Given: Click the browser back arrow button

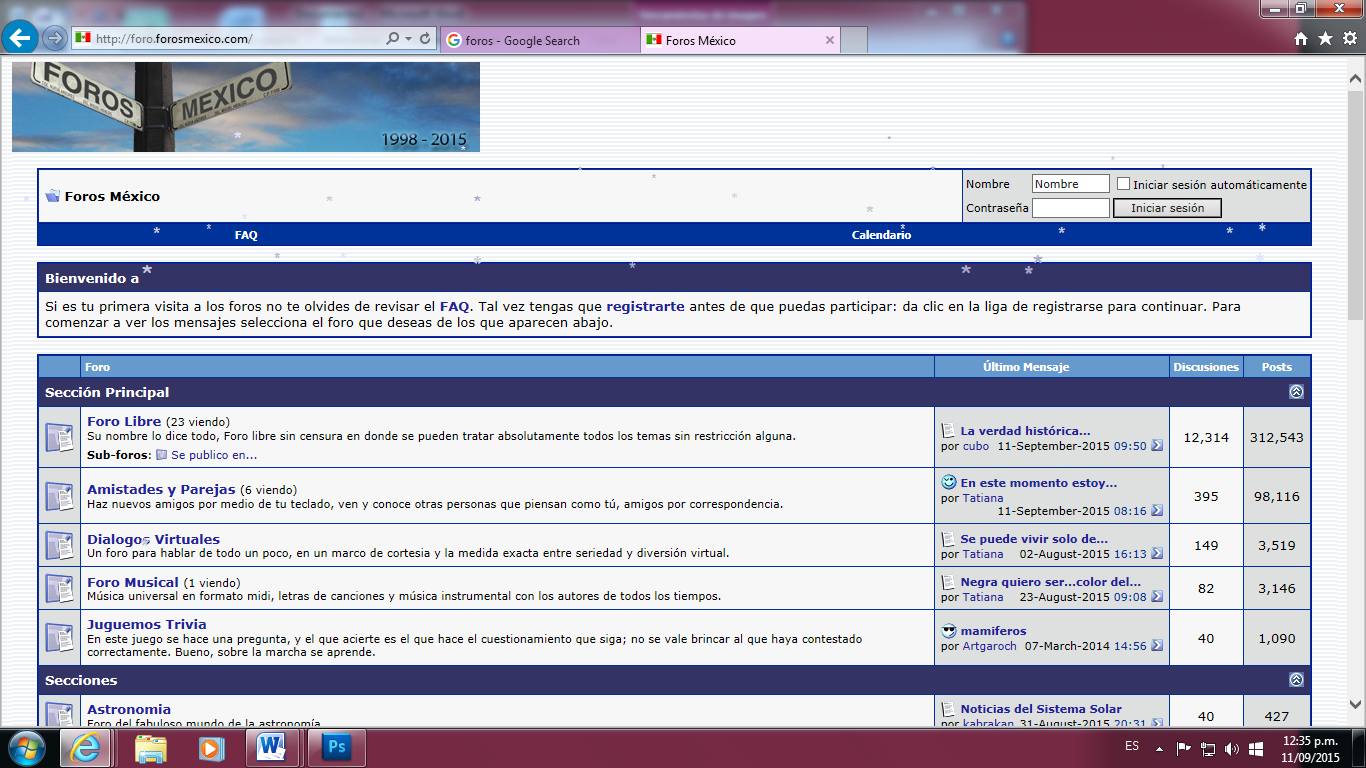Looking at the screenshot, I should tap(21, 38).
